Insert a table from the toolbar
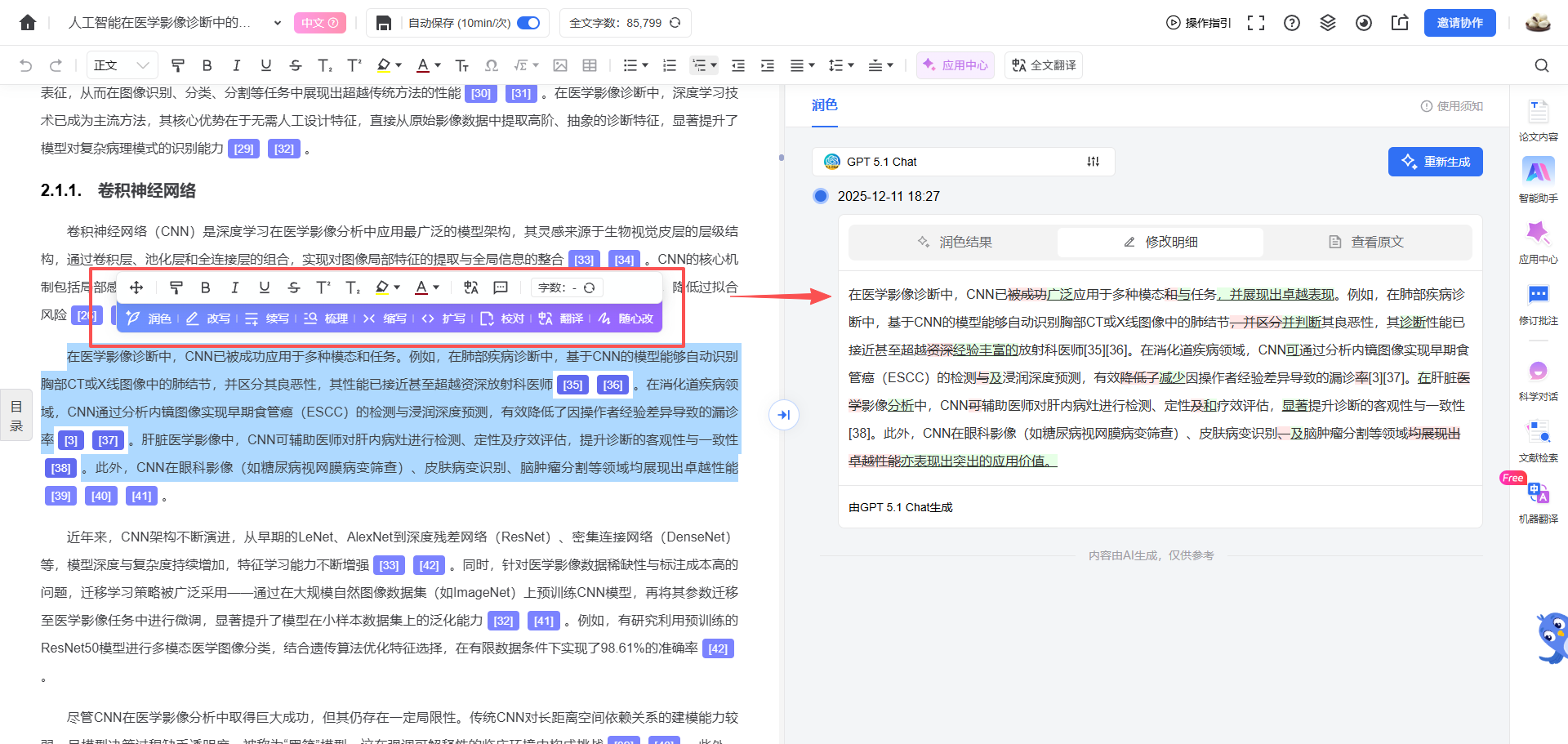 tap(590, 65)
